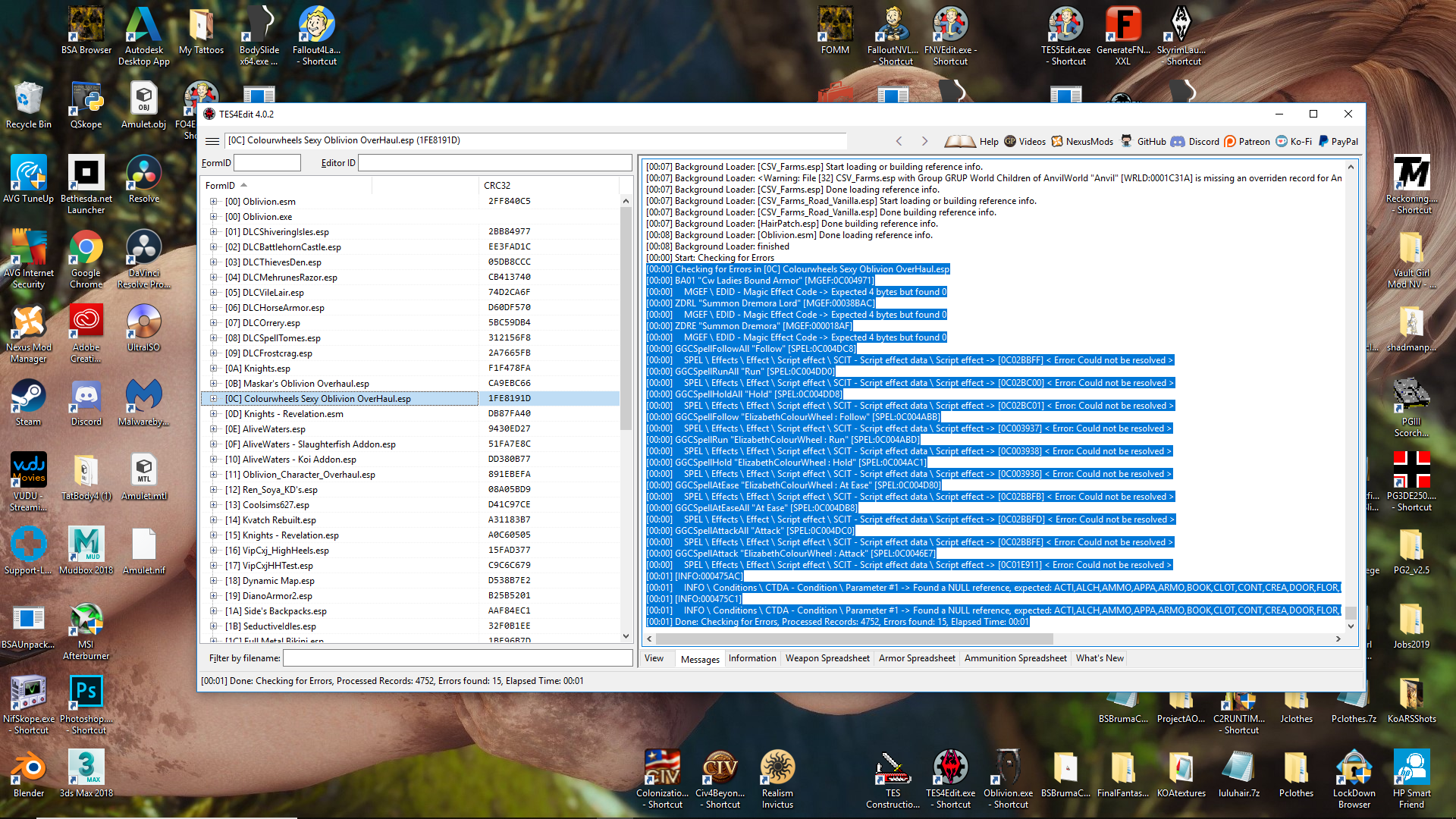Launch Oblivion.exe shortcut
The height and width of the screenshot is (819, 1456).
tap(1008, 779)
